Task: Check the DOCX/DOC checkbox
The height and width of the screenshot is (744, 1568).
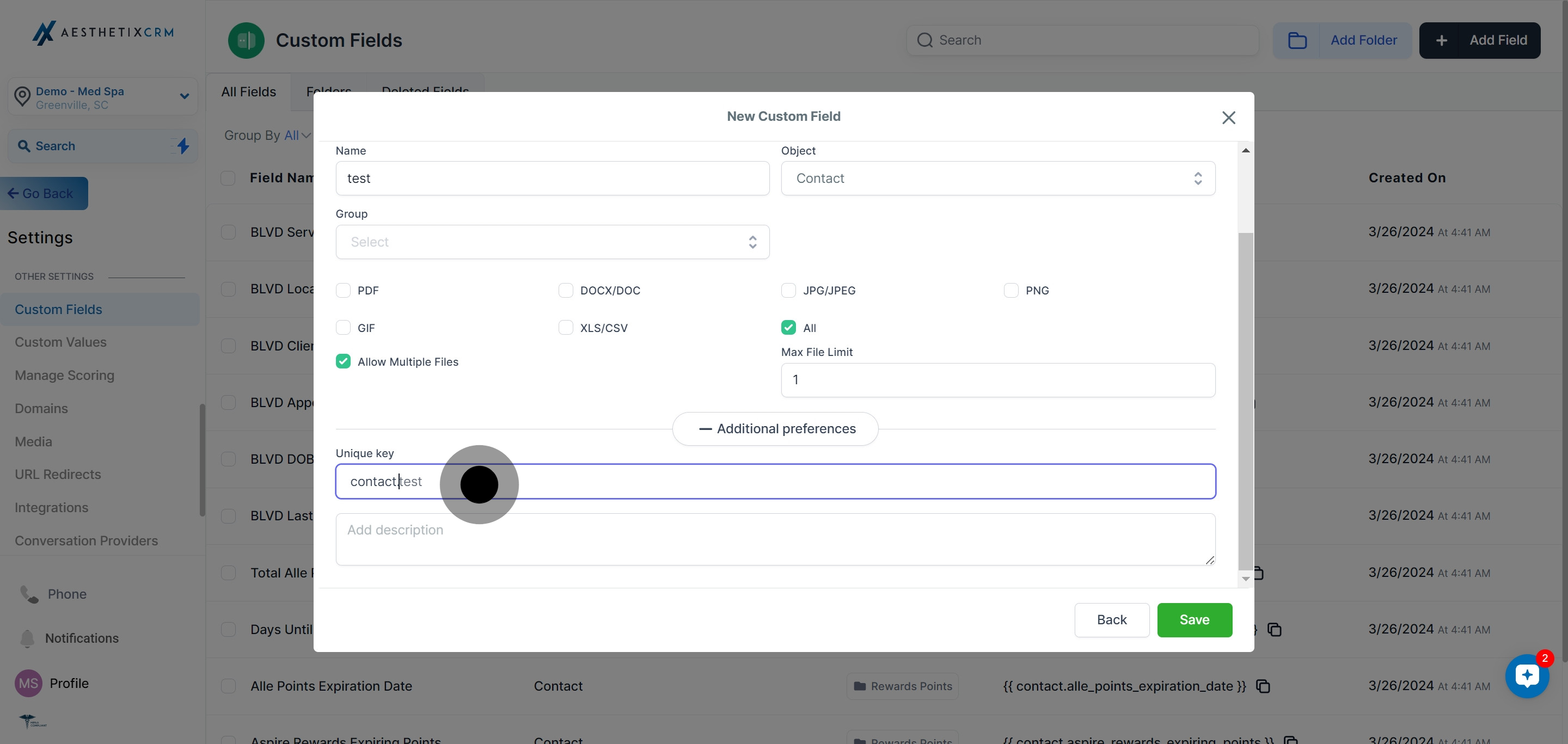Action: [566, 290]
